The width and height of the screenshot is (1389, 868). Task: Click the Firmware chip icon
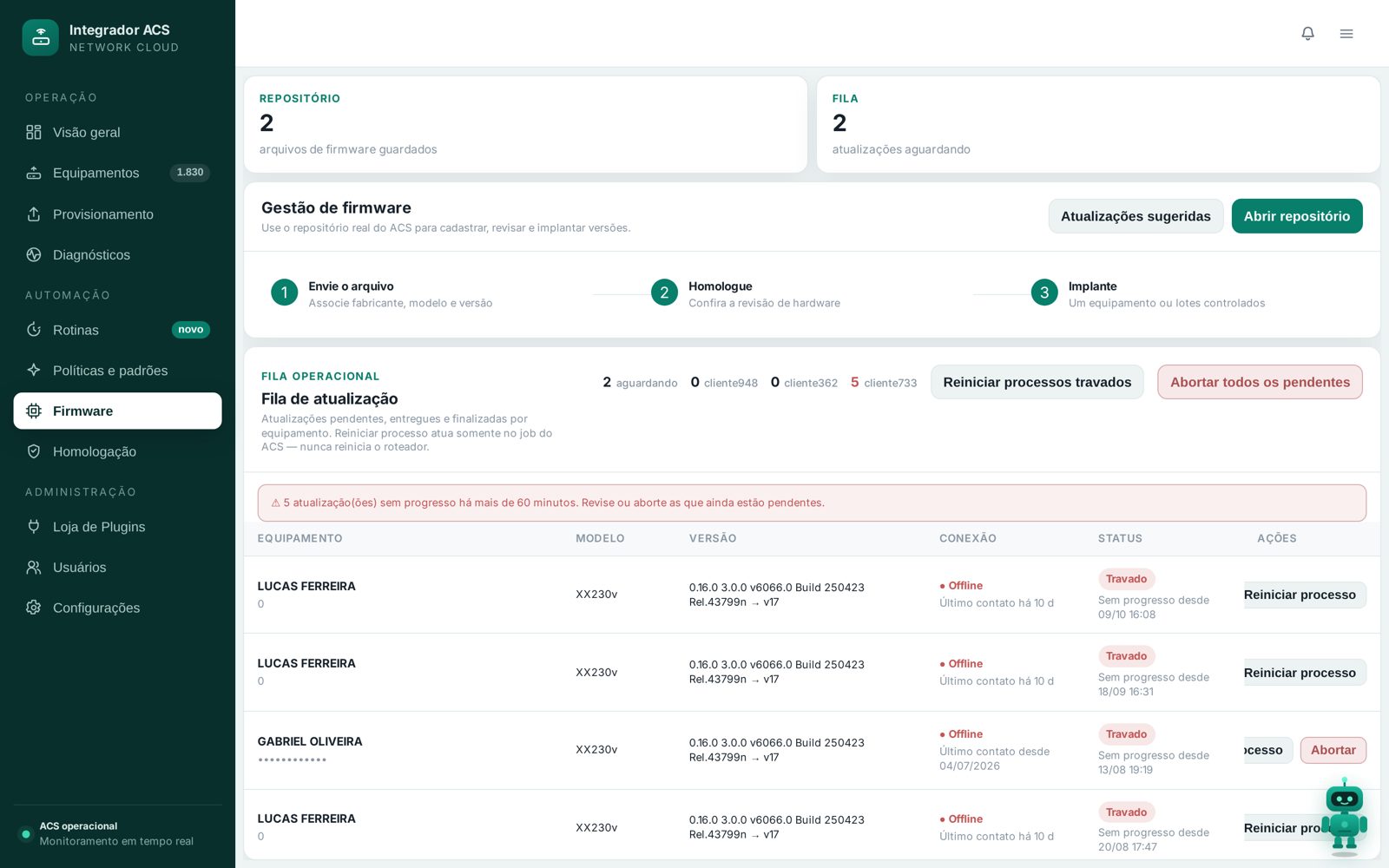(x=34, y=411)
